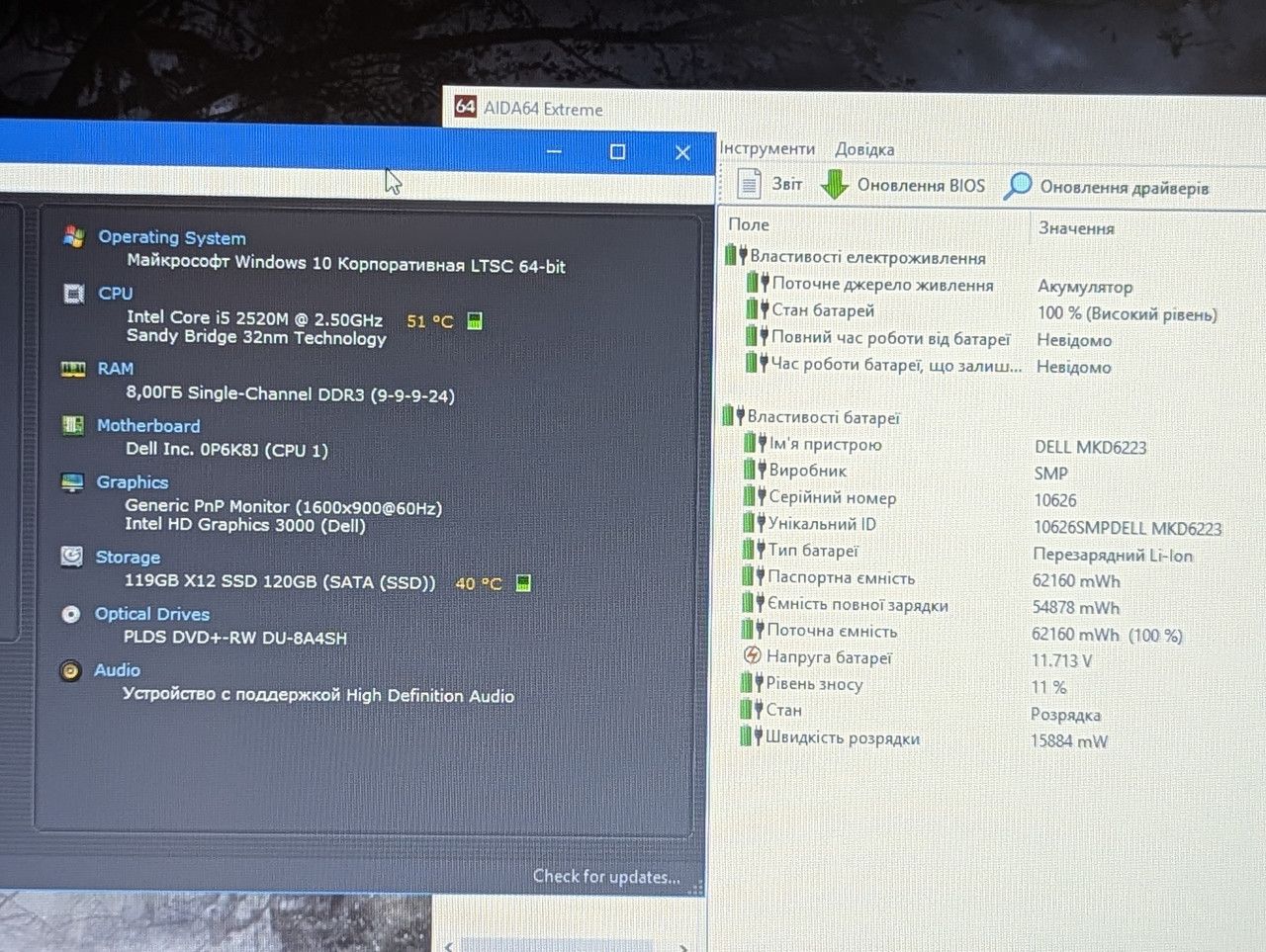
Task: Click the icon beside Ім'я пристрою row
Action: (x=756, y=443)
